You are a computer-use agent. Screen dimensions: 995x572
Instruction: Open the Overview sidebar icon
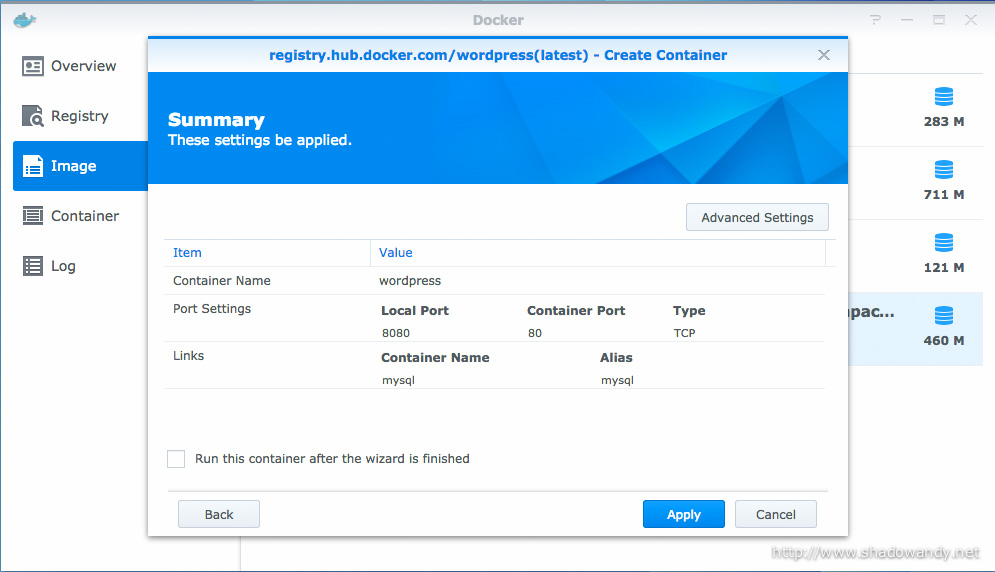pyautogui.click(x=32, y=66)
